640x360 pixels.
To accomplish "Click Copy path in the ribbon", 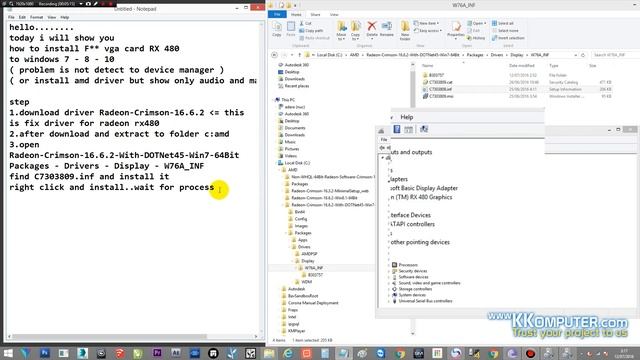I will (x=311, y=31).
